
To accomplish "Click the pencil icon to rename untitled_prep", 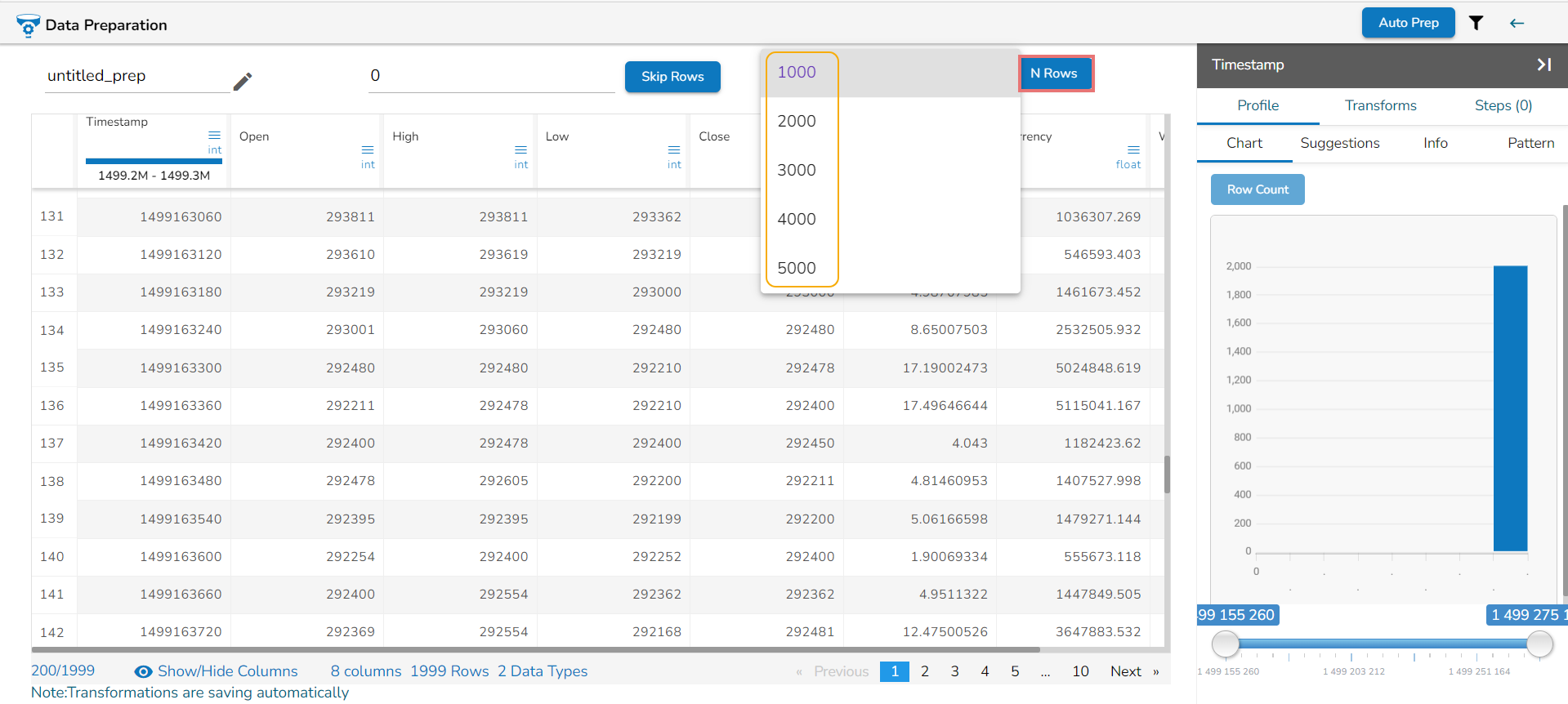I will (243, 81).
